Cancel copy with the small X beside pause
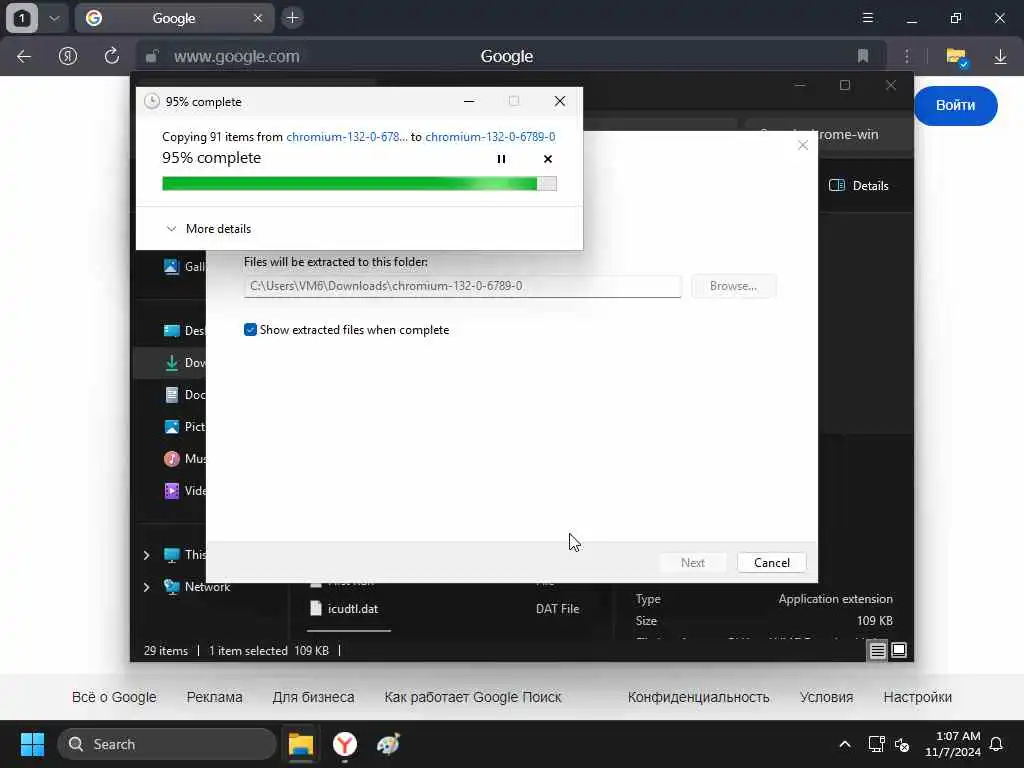The image size is (1024, 768). tap(547, 159)
